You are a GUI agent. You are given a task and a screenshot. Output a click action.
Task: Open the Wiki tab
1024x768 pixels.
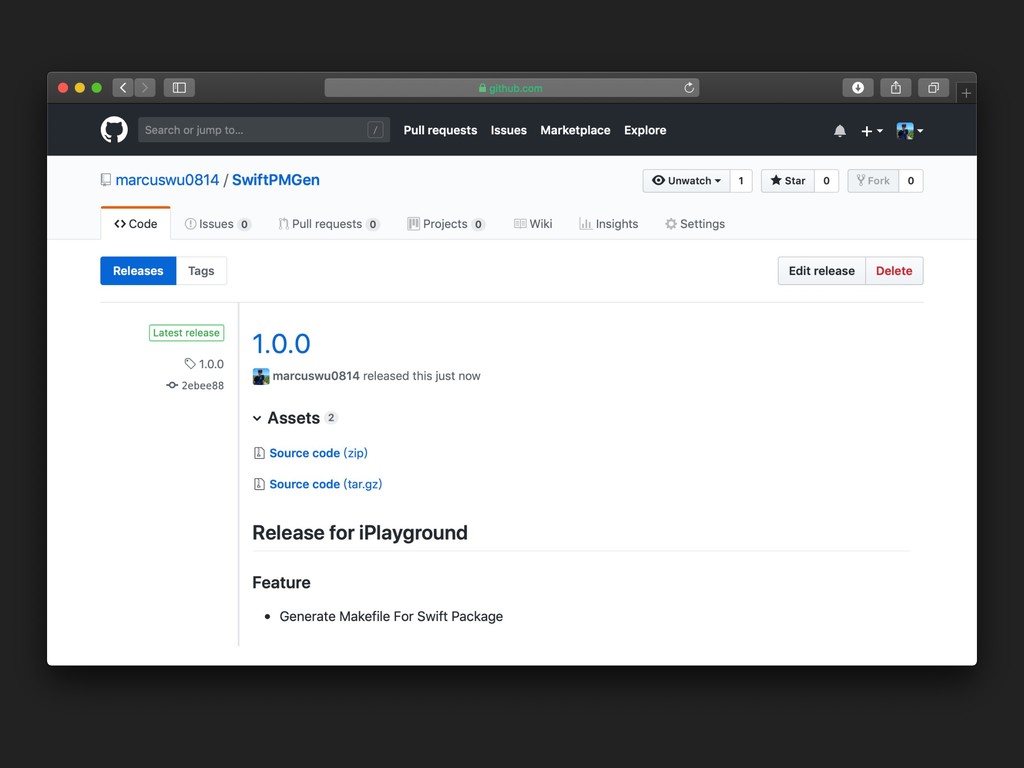point(533,224)
